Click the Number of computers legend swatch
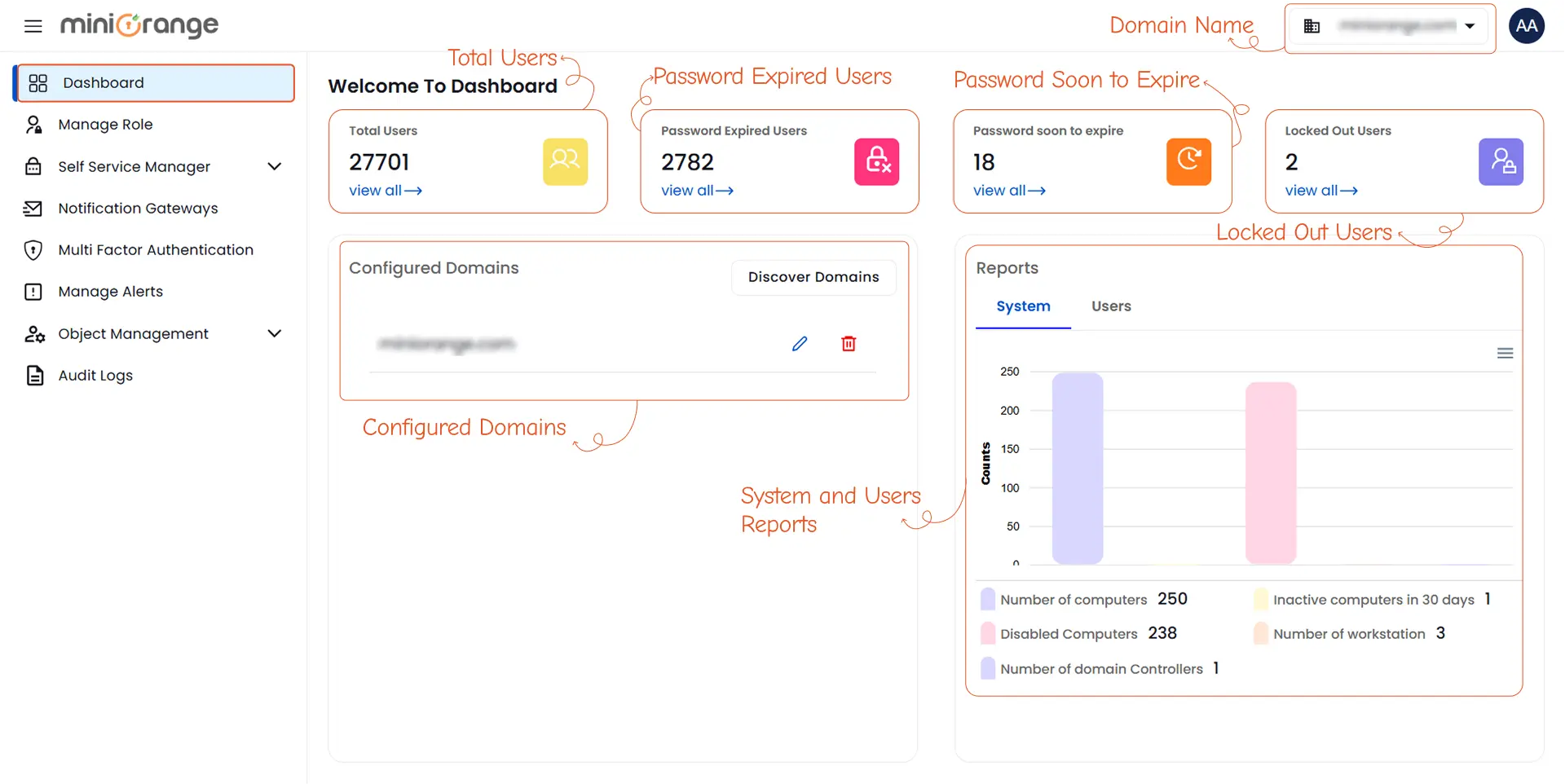 [x=987, y=599]
